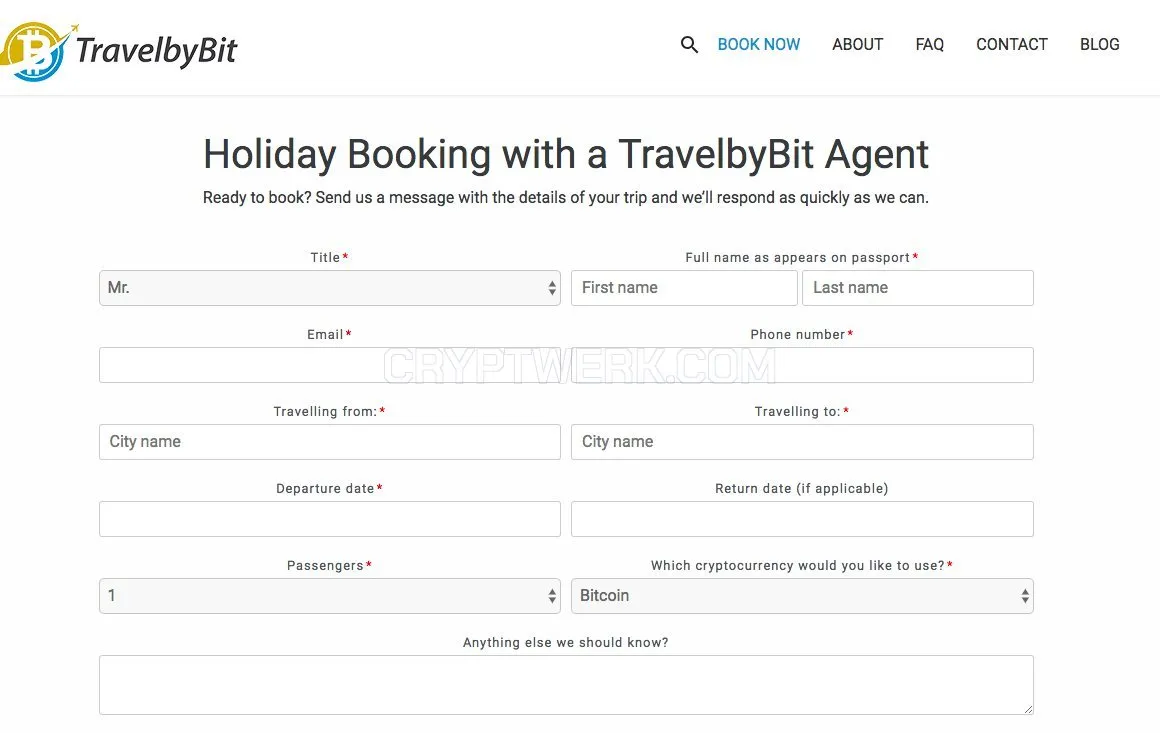The height and width of the screenshot is (733, 1160).
Task: Focus the Travelling from City name field
Action: pos(330,442)
